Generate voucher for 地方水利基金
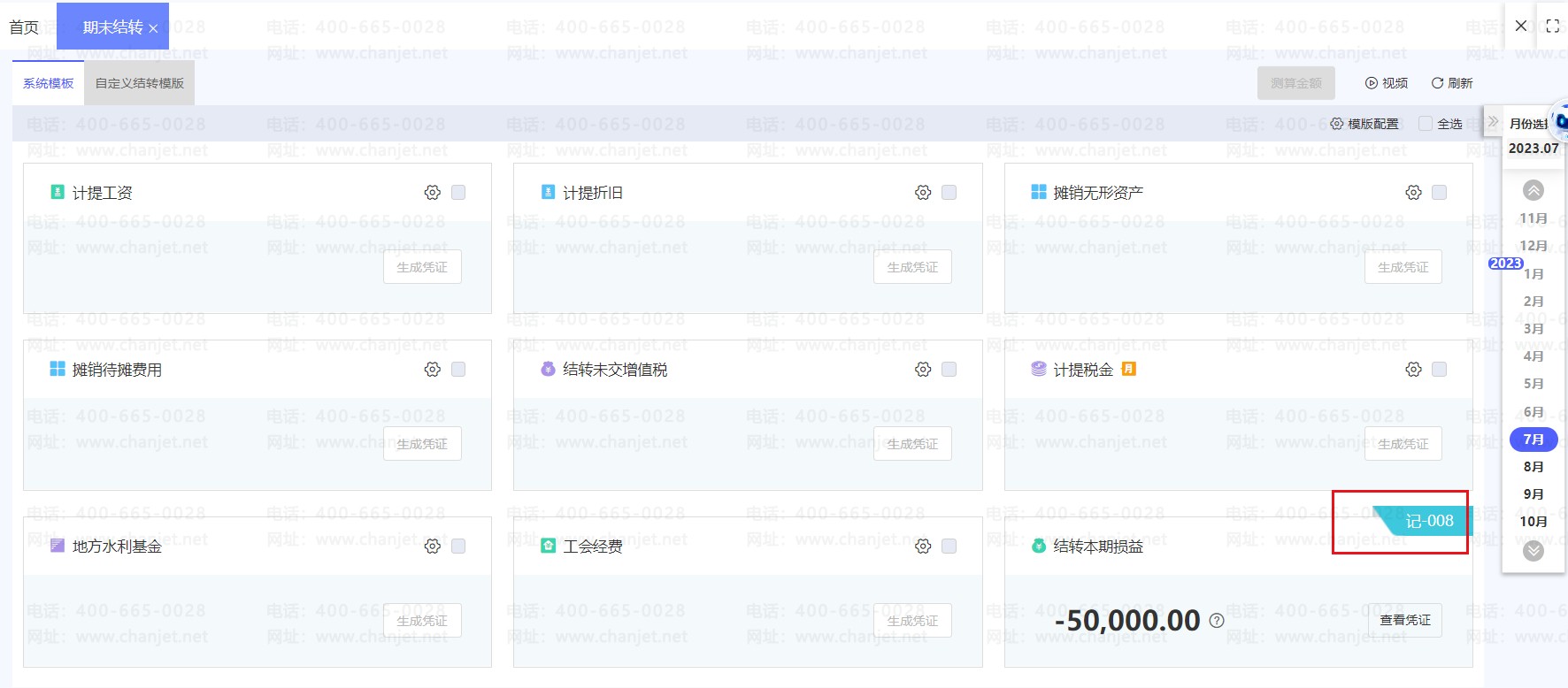 click(422, 621)
